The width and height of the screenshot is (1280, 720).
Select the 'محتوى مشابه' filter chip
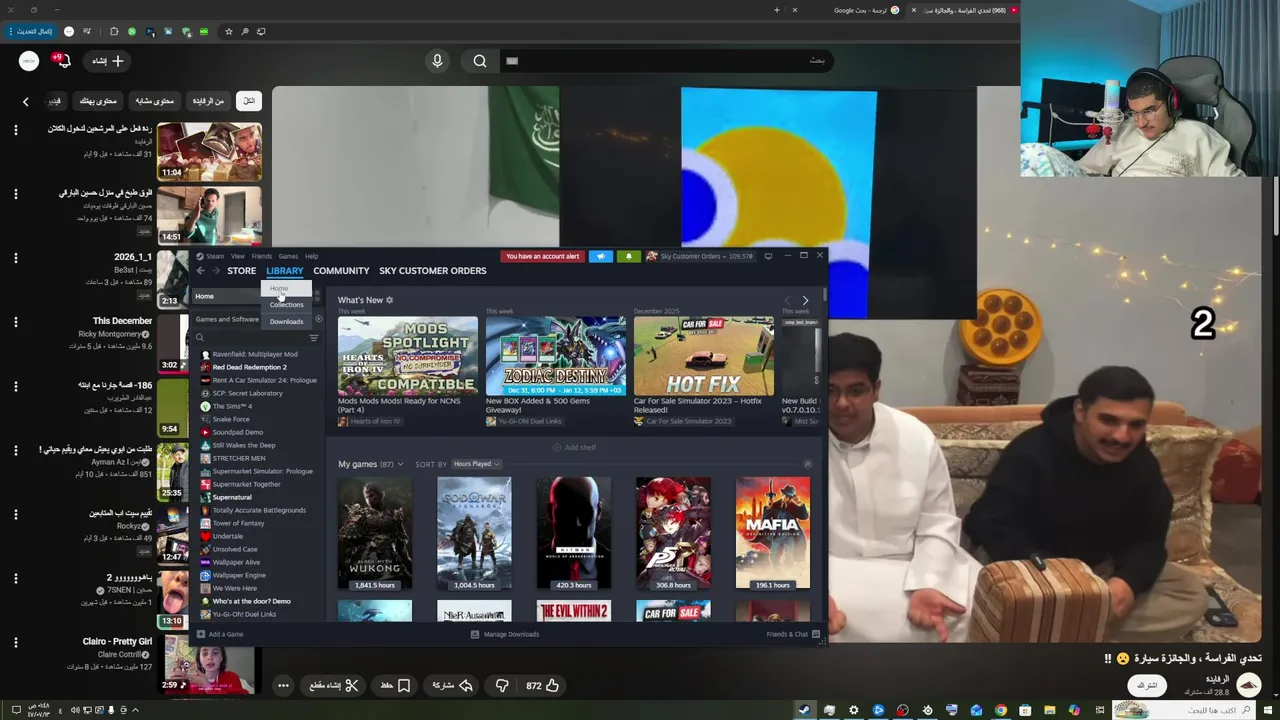click(x=154, y=101)
